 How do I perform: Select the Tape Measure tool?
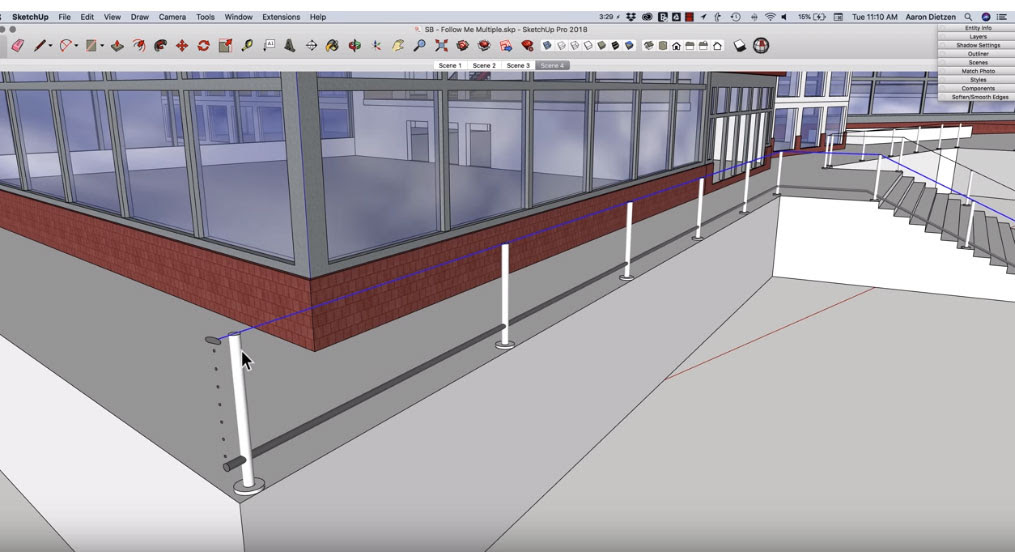(x=247, y=45)
